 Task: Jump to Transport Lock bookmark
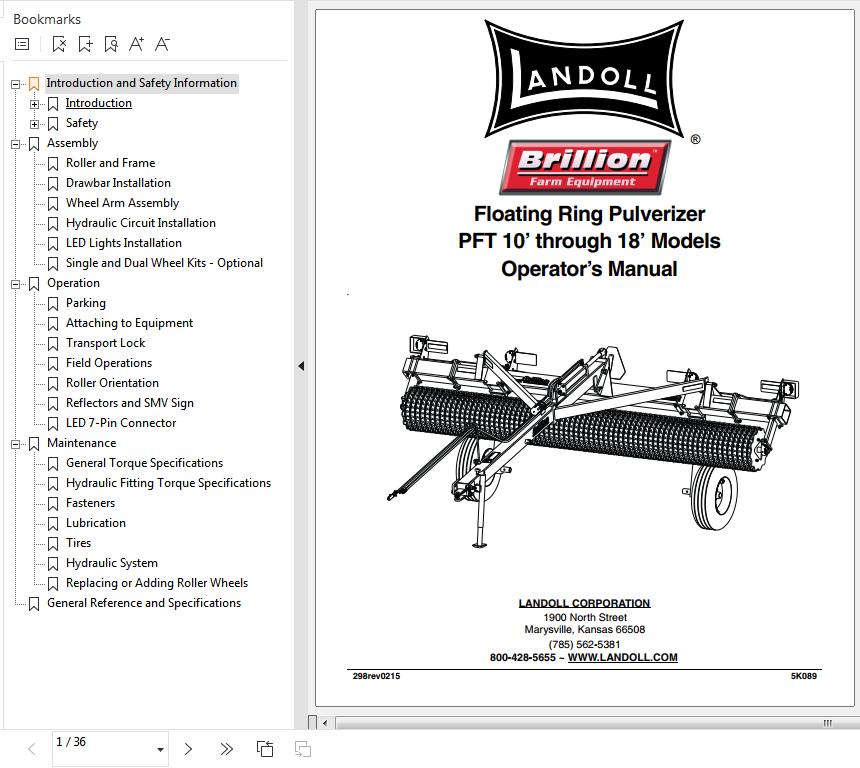(105, 343)
